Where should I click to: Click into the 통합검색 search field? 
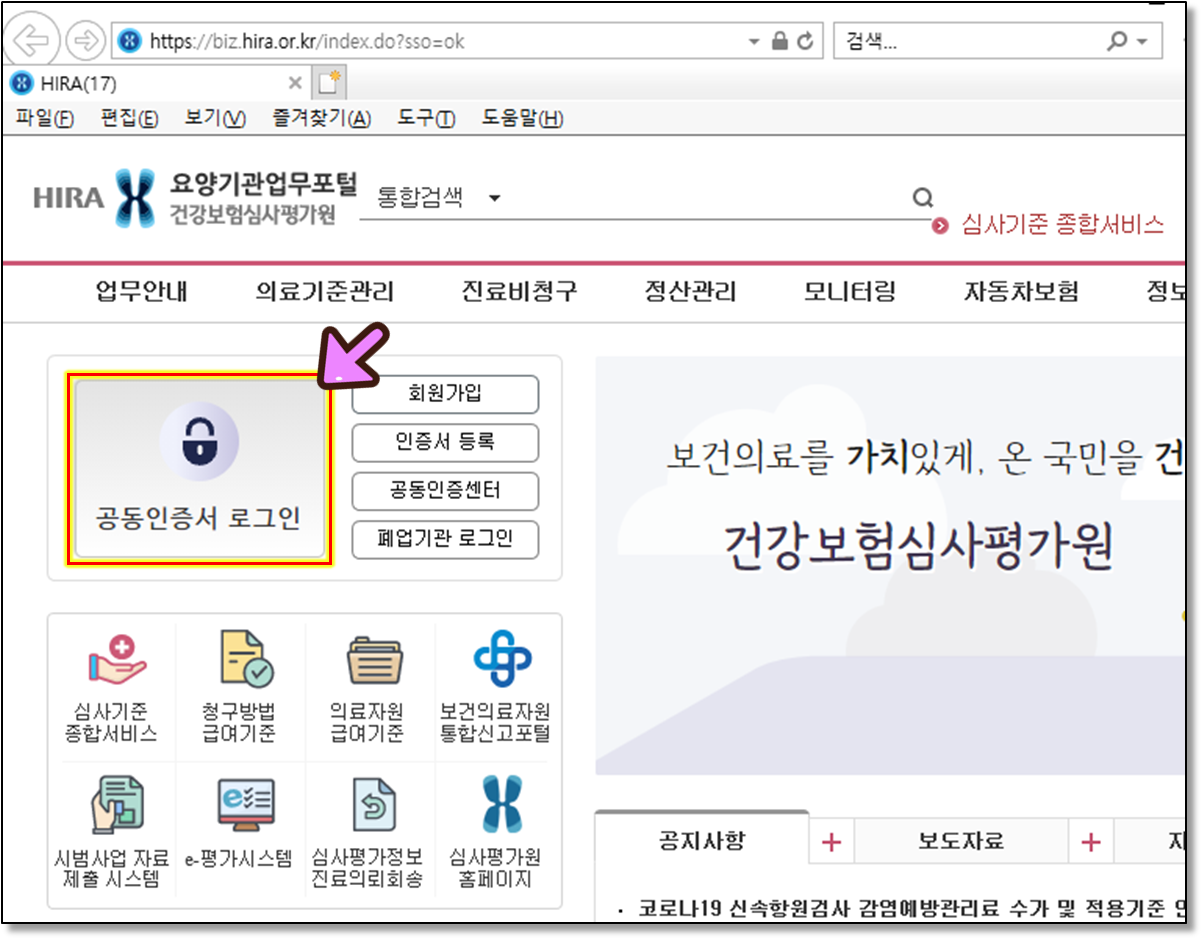point(700,198)
